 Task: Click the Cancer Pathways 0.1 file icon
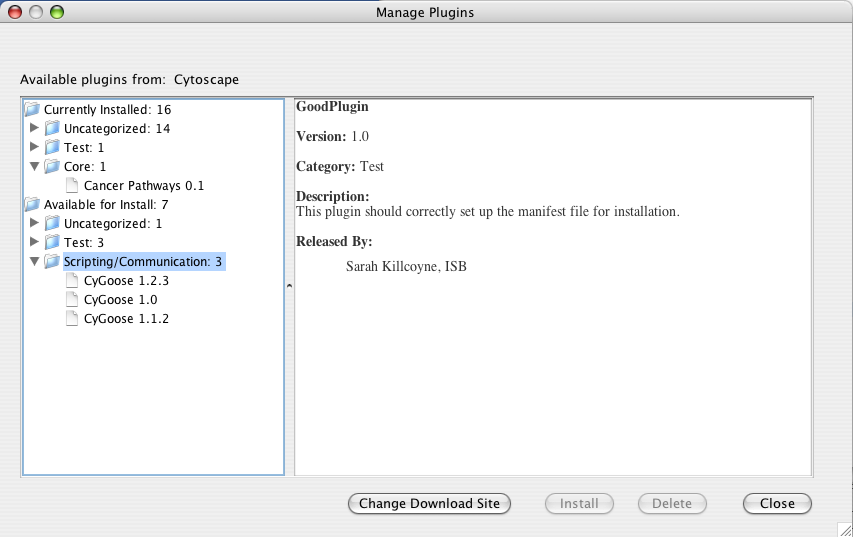[72, 185]
